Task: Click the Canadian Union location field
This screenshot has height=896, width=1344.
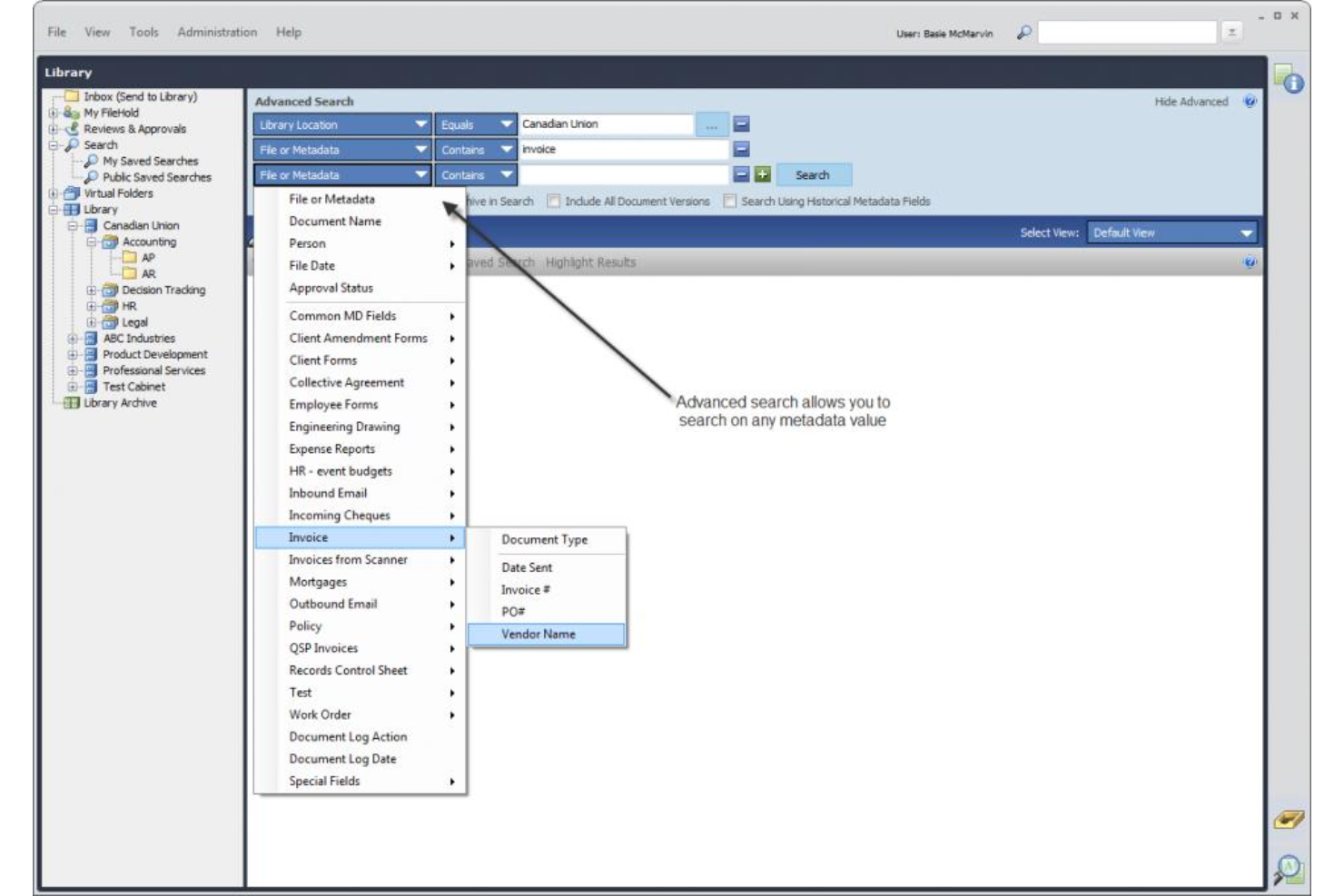Action: (606, 124)
